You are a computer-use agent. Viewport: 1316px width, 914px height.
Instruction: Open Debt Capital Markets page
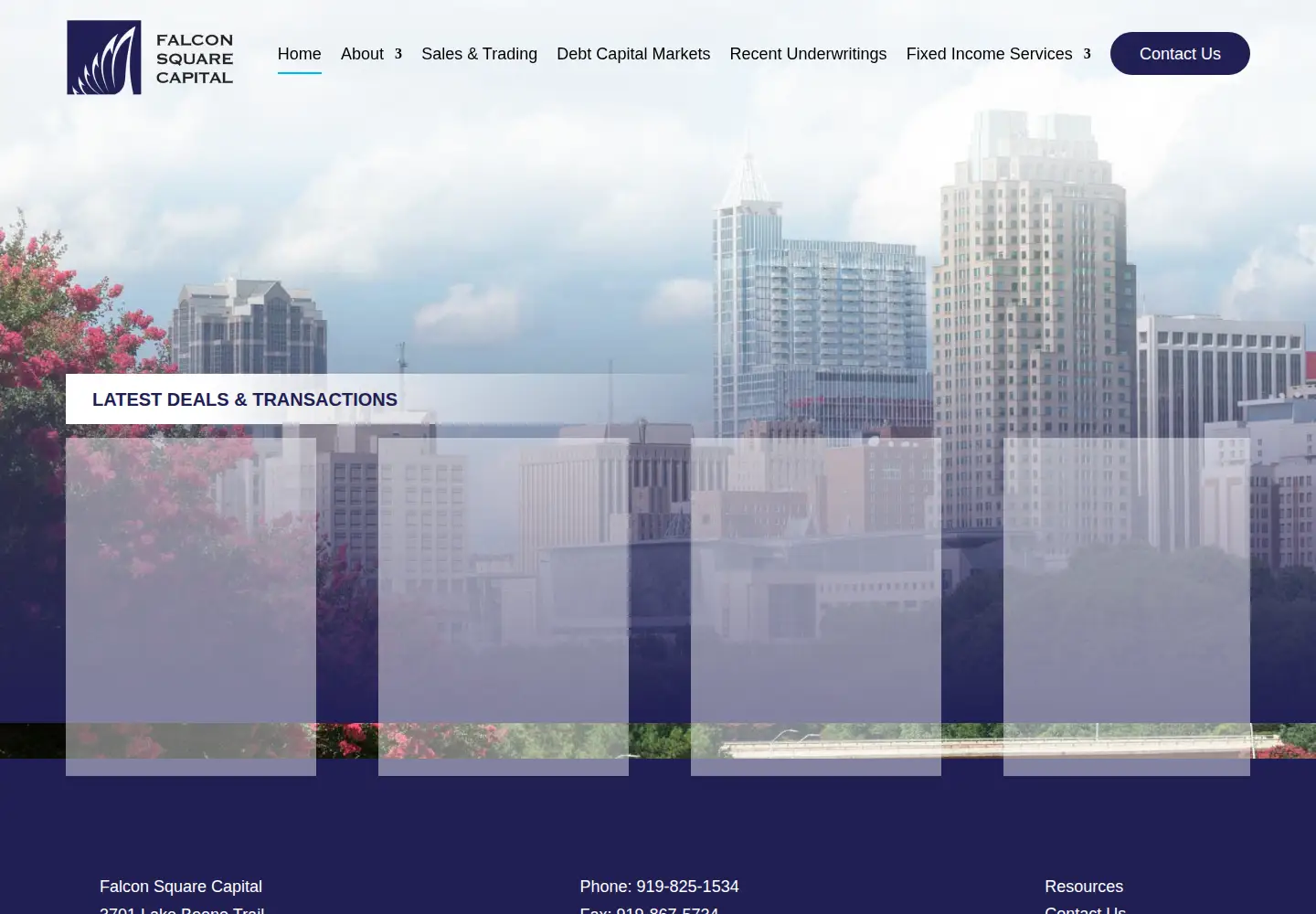(x=633, y=54)
